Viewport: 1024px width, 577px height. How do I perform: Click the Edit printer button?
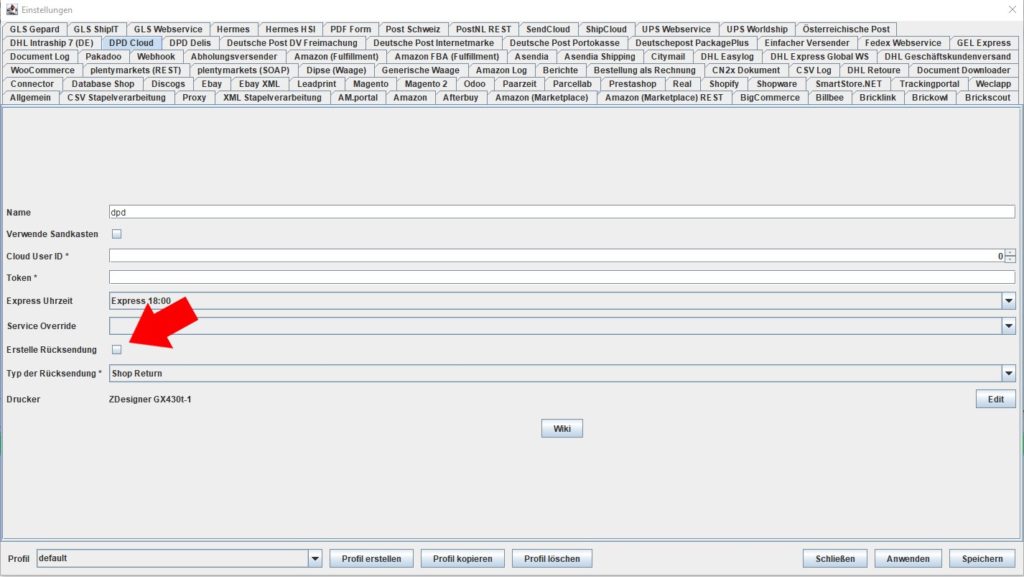point(995,399)
